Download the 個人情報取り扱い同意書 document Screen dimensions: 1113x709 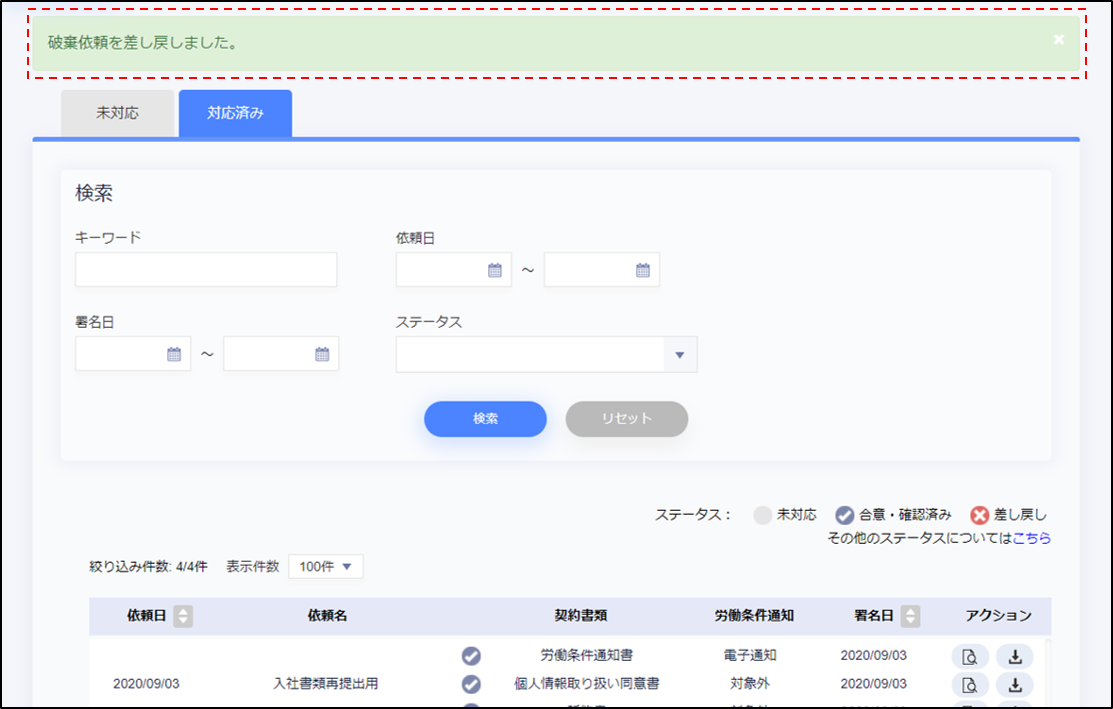click(1014, 685)
